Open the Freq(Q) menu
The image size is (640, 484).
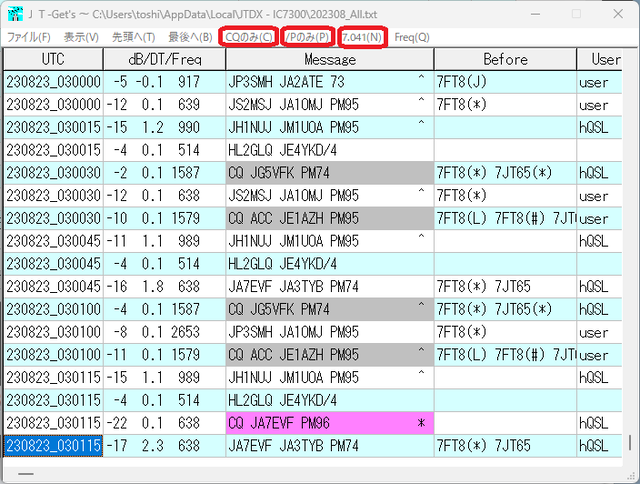click(x=412, y=38)
